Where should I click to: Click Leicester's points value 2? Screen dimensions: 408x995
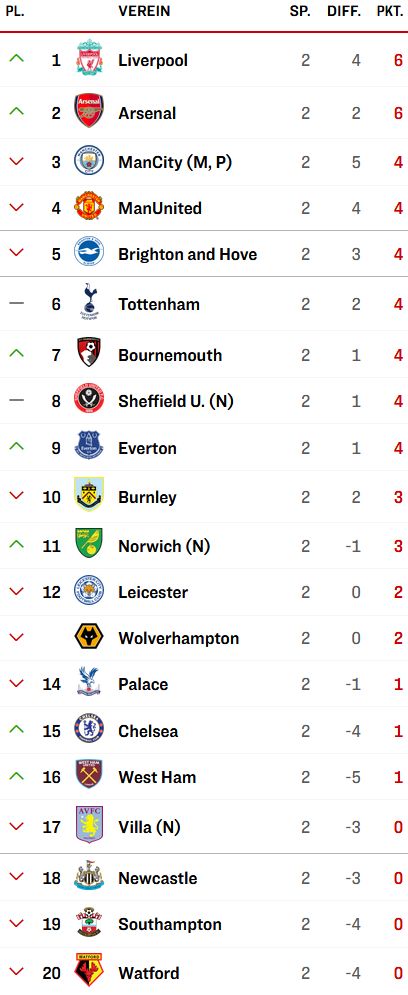click(398, 592)
